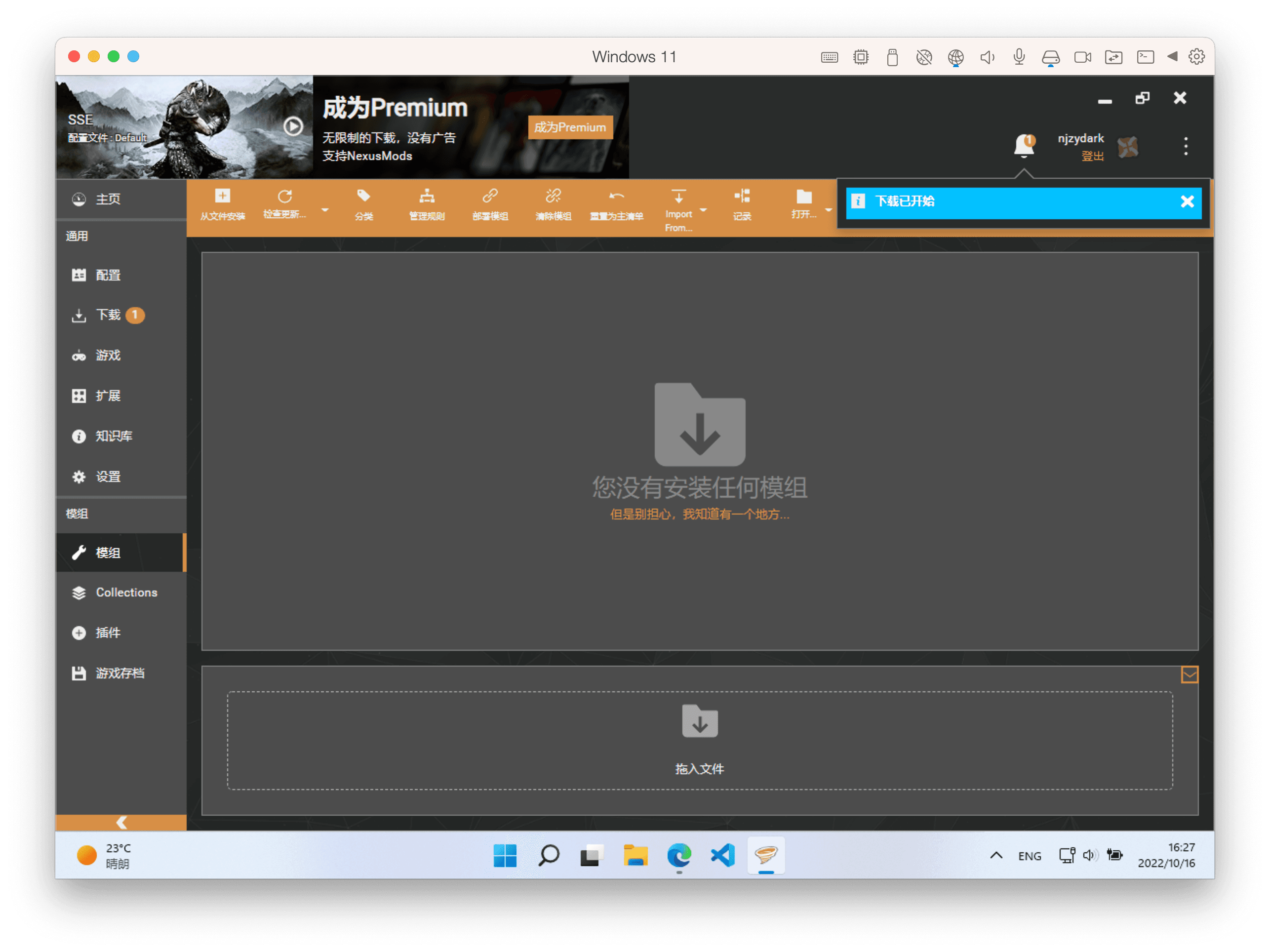Image resolution: width=1270 pixels, height=952 pixels.
Task: Click the reset to manifest undo icon
Action: tap(617, 197)
